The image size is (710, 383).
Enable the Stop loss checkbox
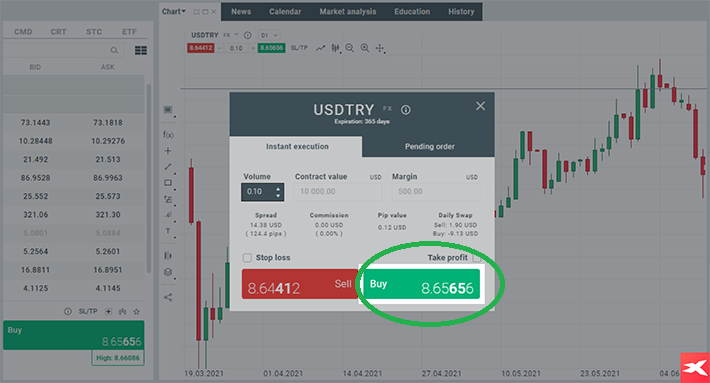click(247, 258)
